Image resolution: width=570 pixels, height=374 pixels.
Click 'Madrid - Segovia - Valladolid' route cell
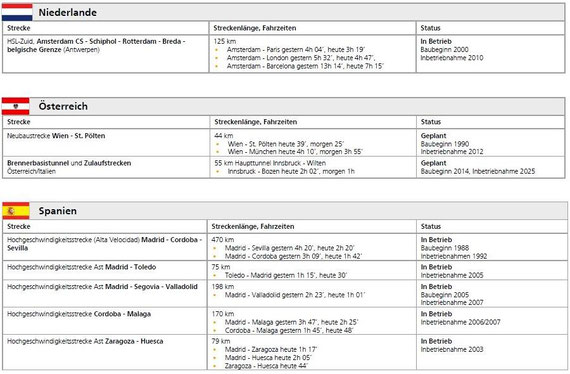tap(105, 294)
